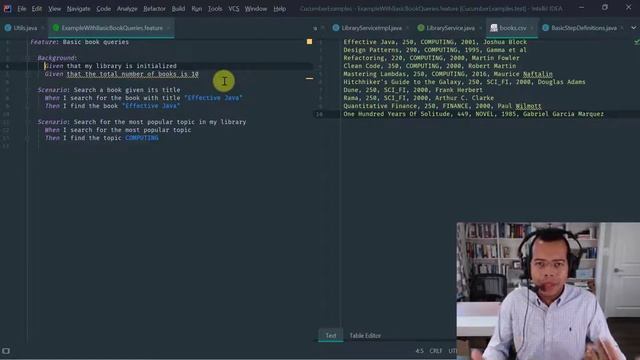The image size is (640, 360).
Task: Switch to the LibraryServiceImpl.java tab
Action: 371,28
